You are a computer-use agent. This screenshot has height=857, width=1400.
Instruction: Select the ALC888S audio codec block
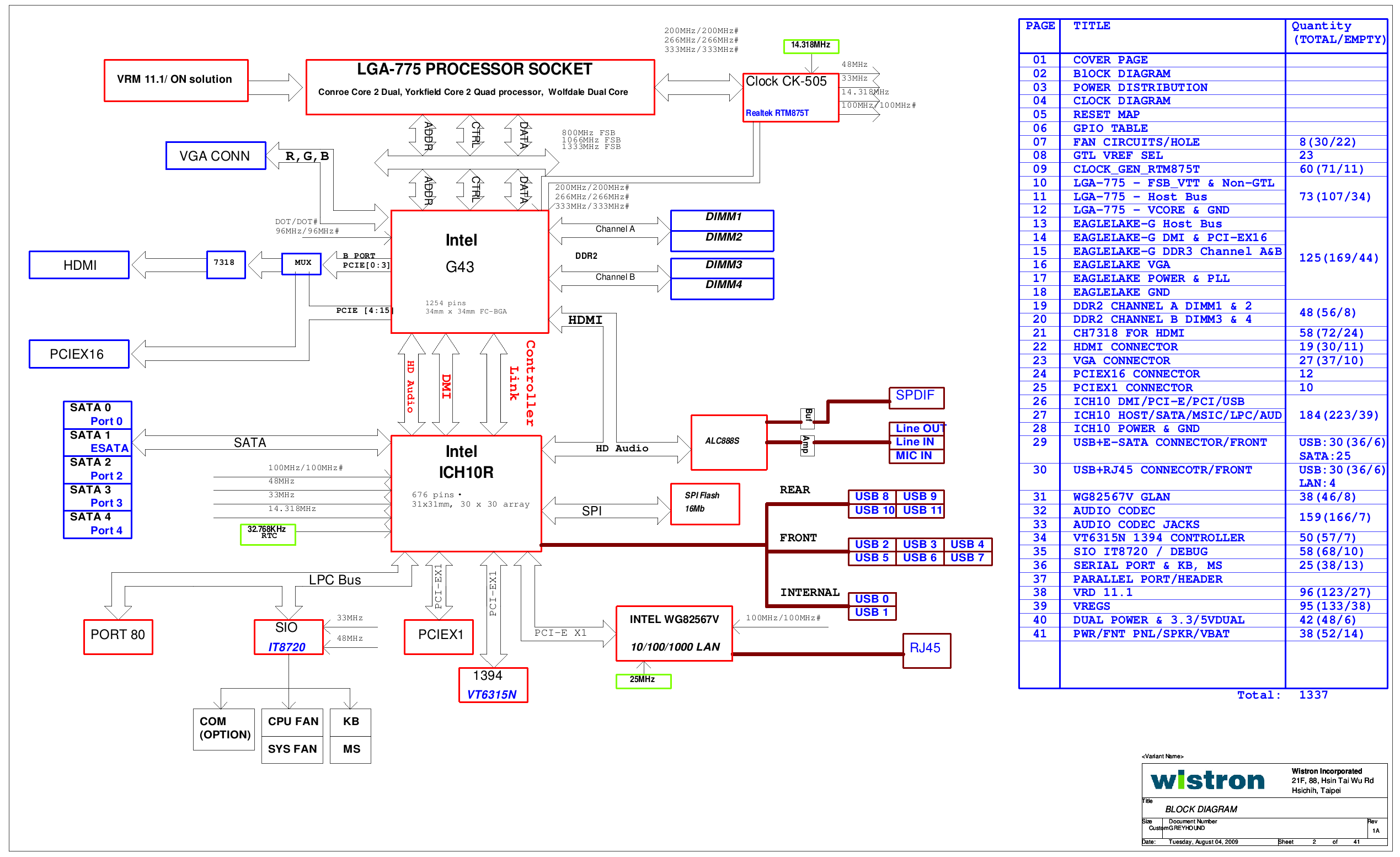point(729,443)
